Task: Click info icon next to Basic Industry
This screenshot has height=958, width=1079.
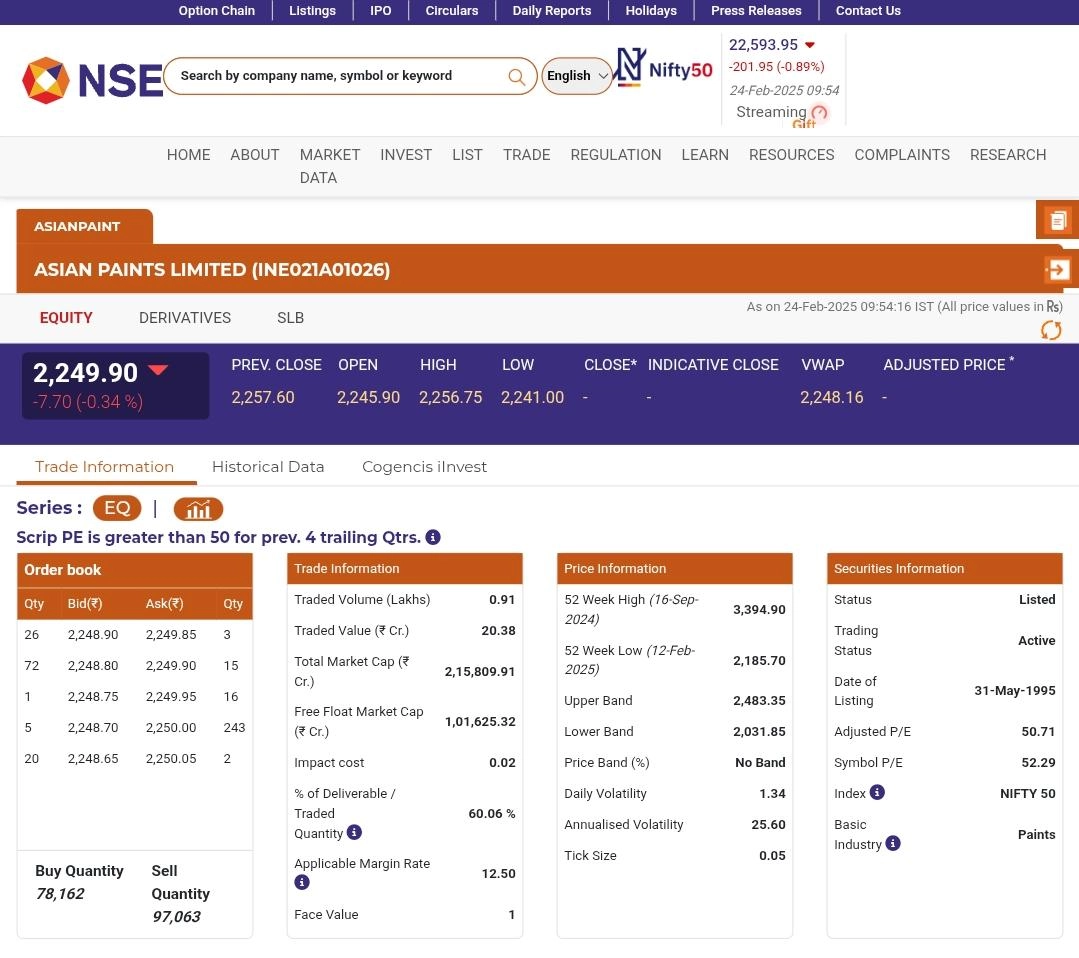Action: [x=893, y=843]
